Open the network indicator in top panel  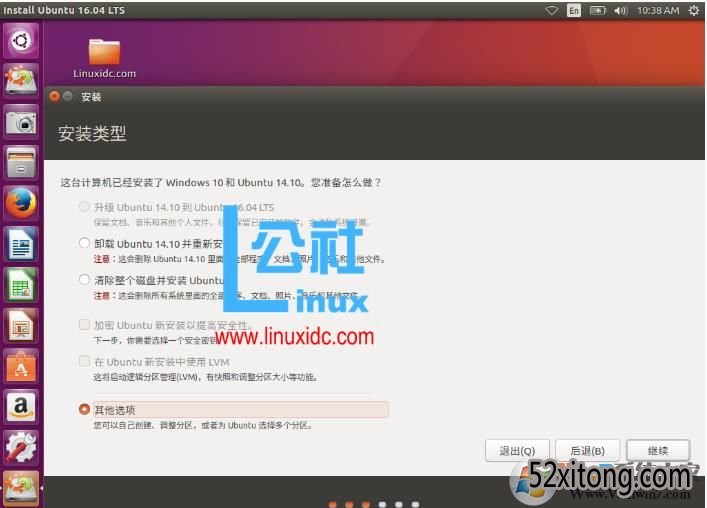pyautogui.click(x=551, y=10)
